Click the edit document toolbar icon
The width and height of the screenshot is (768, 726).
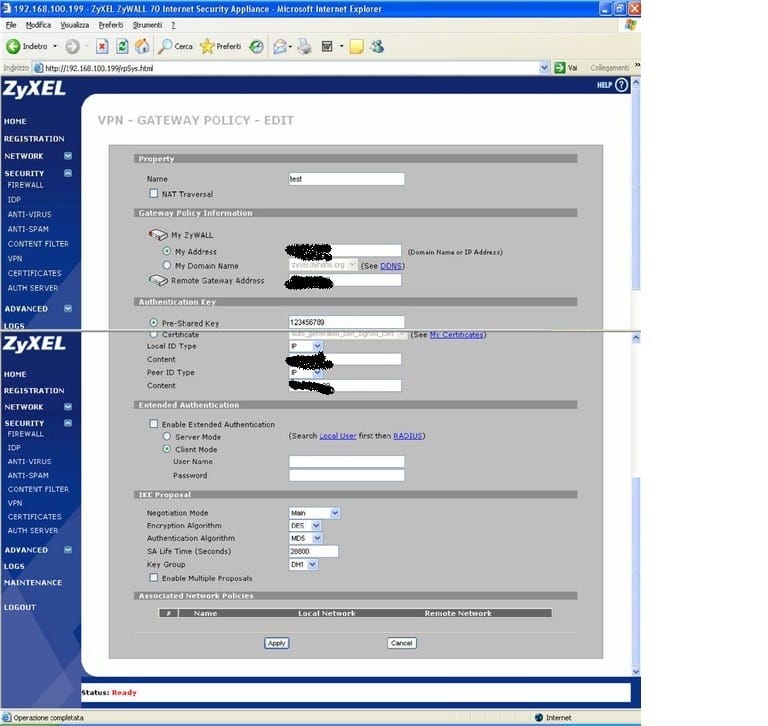click(x=327, y=47)
